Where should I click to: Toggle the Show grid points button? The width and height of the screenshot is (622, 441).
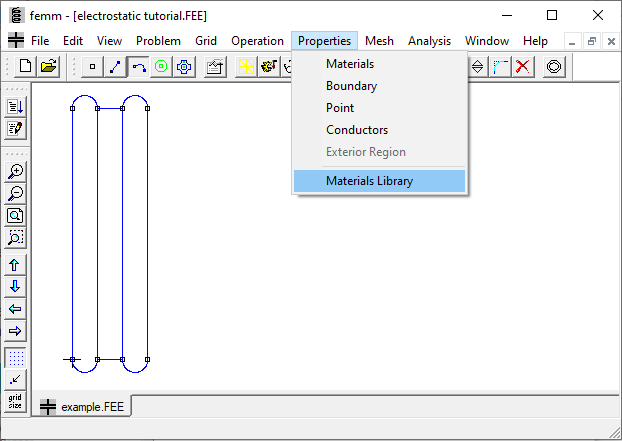tap(16, 358)
